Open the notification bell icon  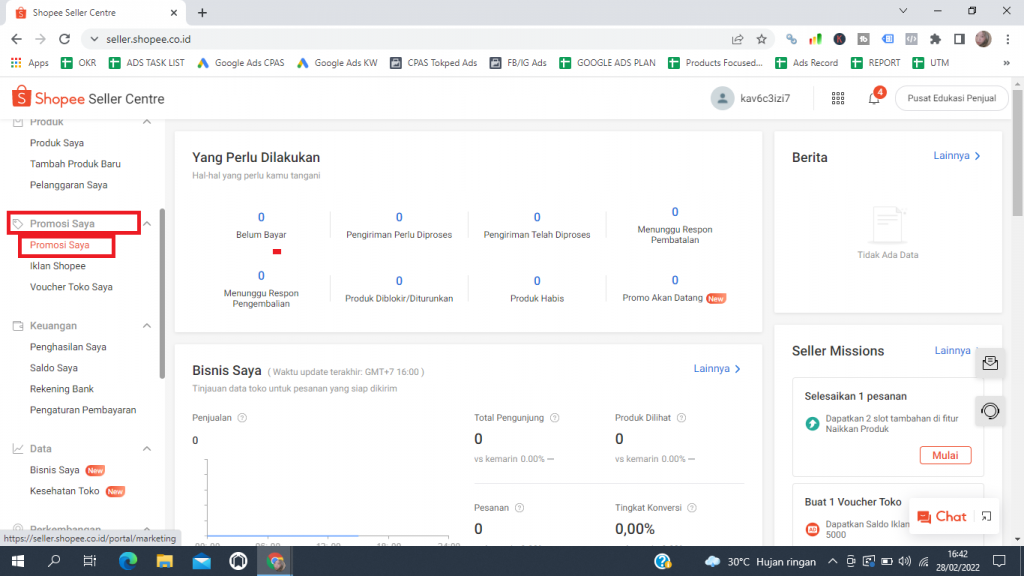pyautogui.click(x=873, y=99)
